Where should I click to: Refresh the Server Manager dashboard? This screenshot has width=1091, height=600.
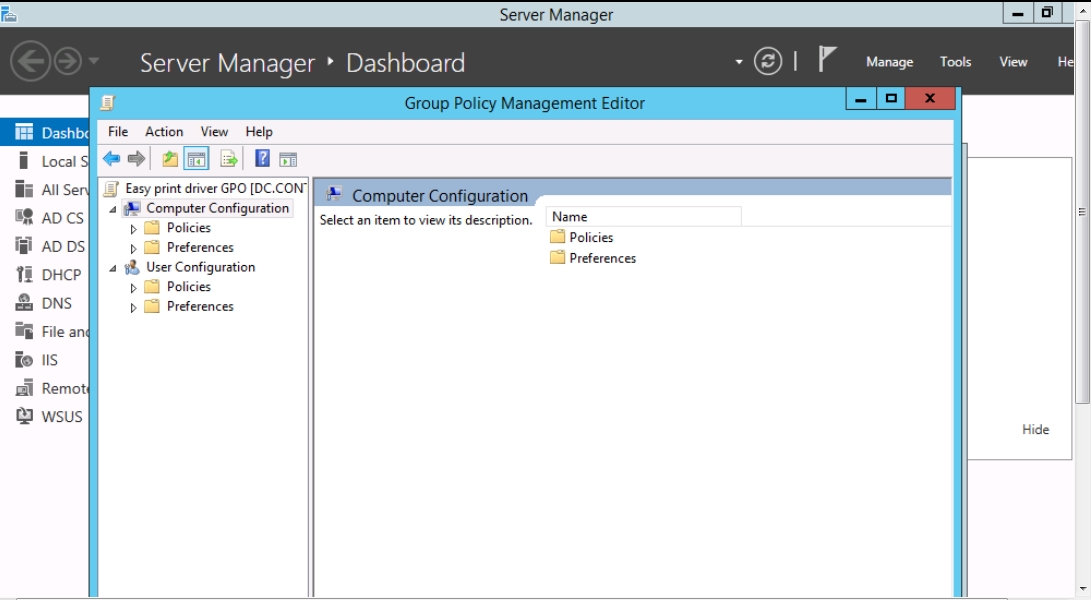[x=768, y=62]
